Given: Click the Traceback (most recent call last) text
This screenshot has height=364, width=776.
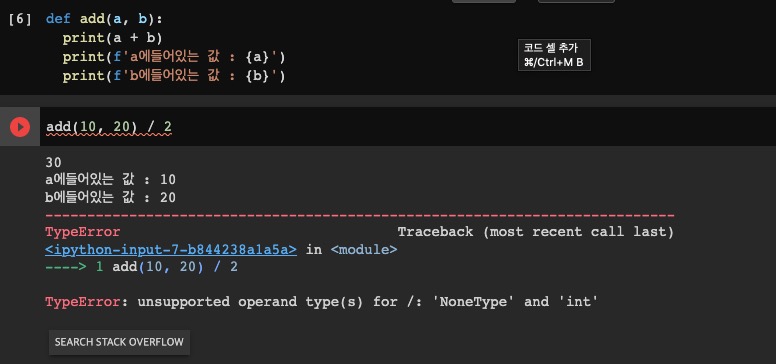Looking at the screenshot, I should (535, 231).
